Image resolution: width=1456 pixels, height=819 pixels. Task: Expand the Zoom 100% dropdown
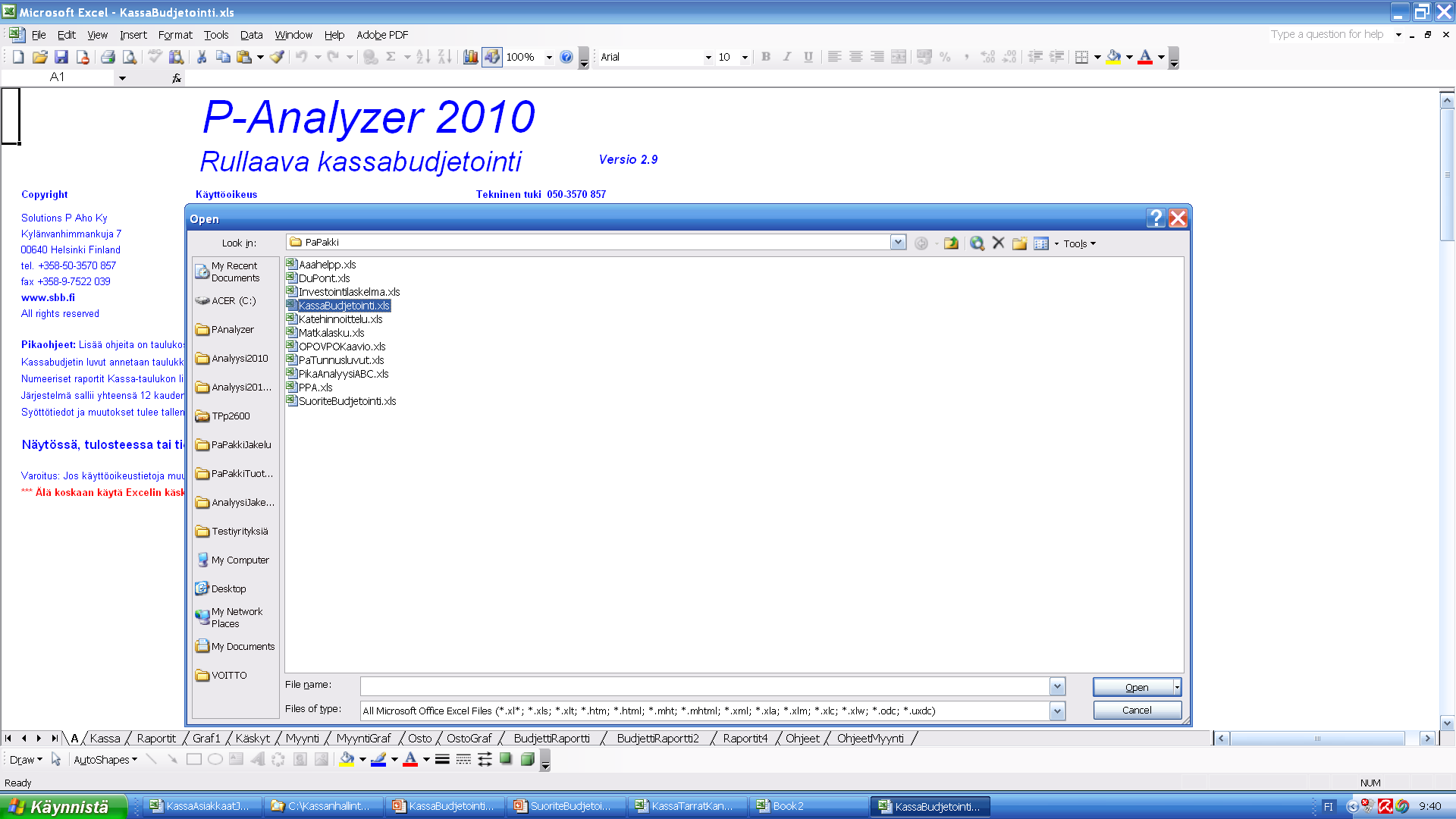[x=549, y=58]
